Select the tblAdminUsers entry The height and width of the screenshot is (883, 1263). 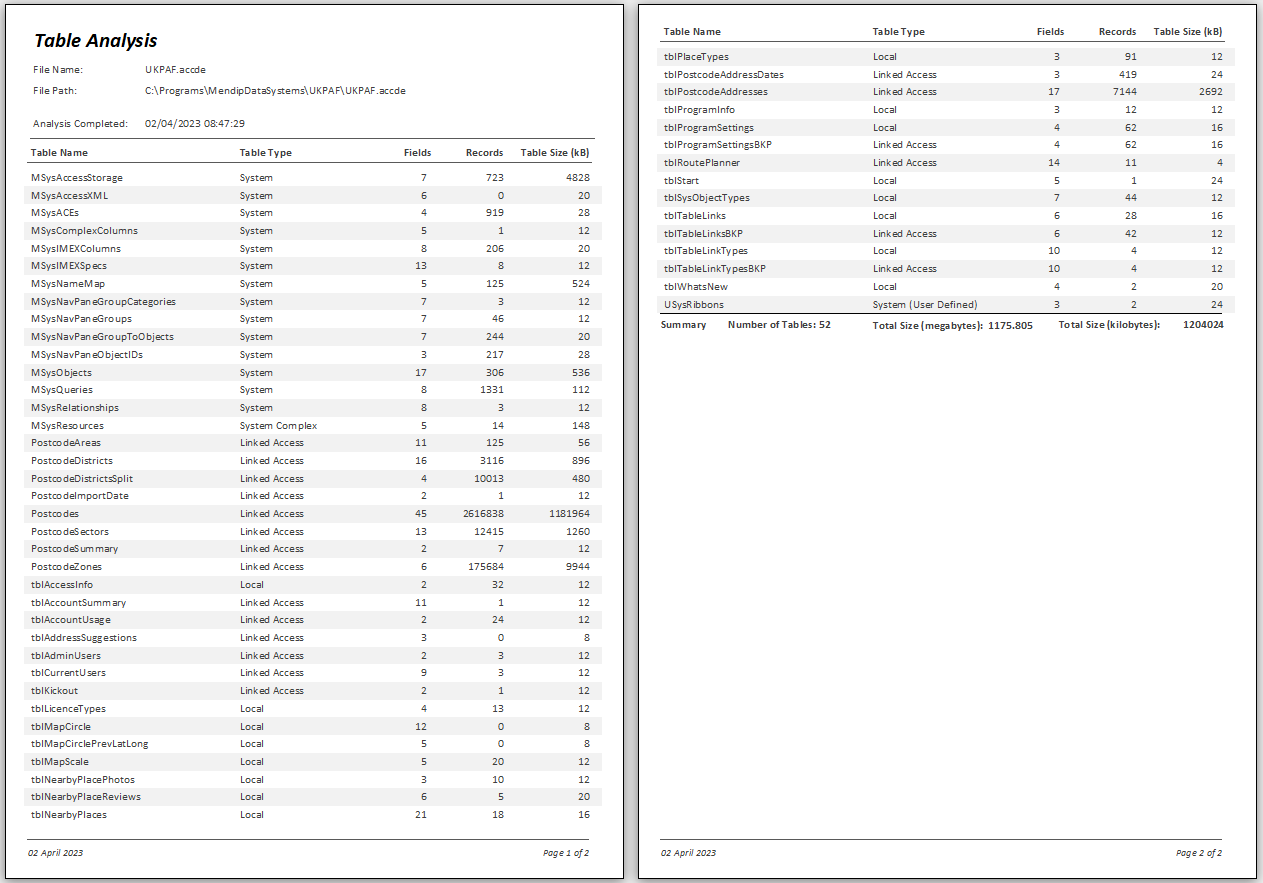[x=66, y=656]
